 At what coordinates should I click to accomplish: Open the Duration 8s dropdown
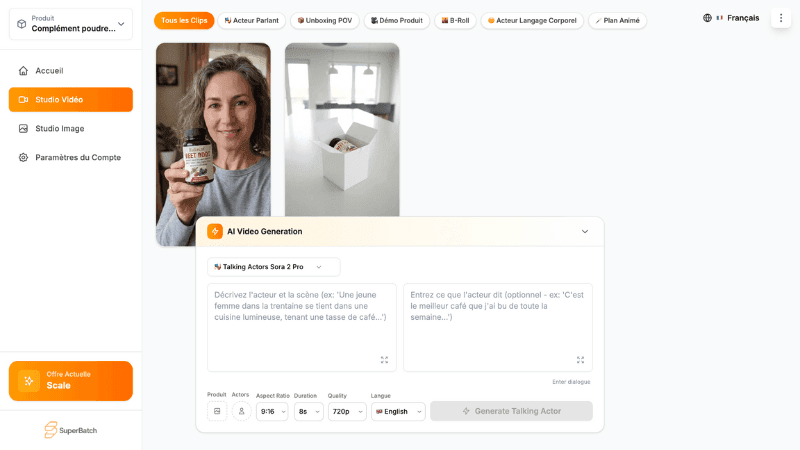[309, 411]
